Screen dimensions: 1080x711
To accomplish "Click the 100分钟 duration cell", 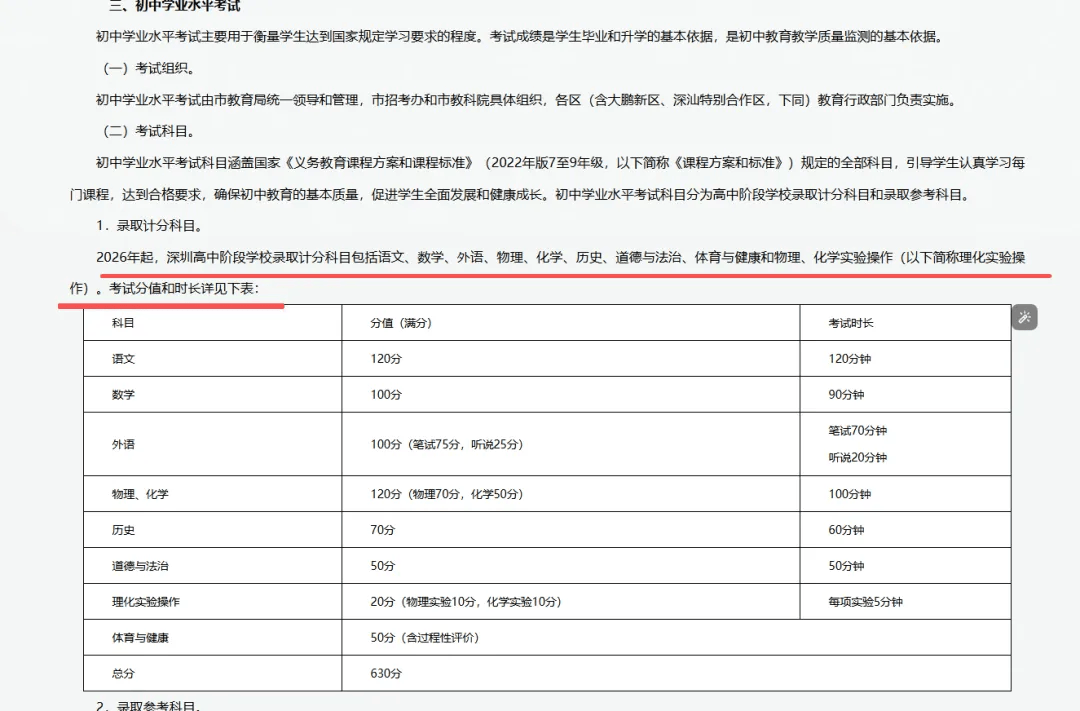I will click(x=905, y=493).
